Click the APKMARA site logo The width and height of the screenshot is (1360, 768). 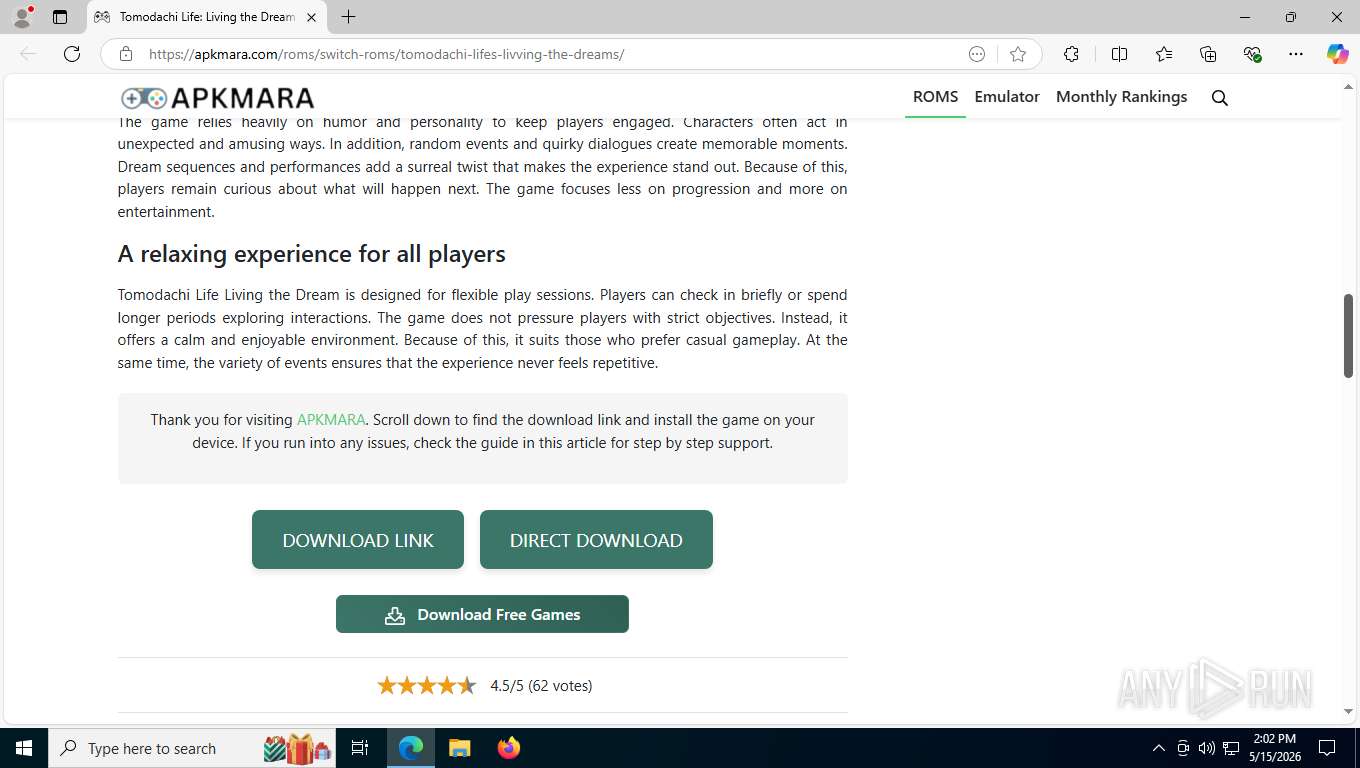217,97
